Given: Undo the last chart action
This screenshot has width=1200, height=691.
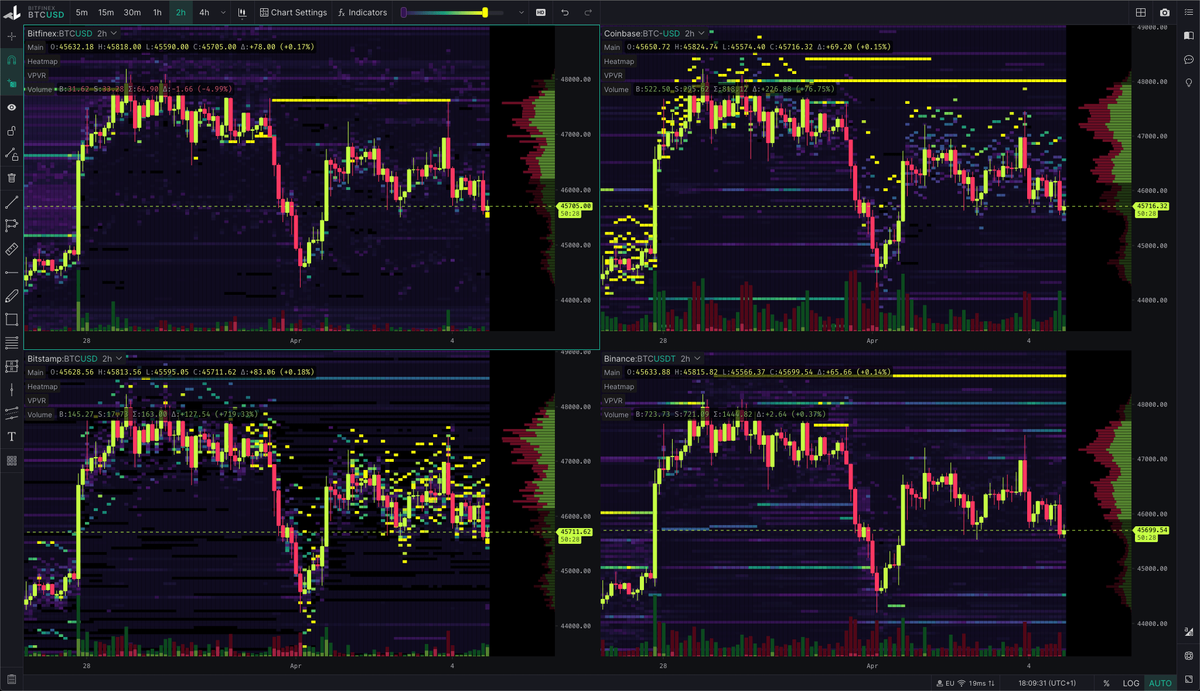Looking at the screenshot, I should (565, 13).
